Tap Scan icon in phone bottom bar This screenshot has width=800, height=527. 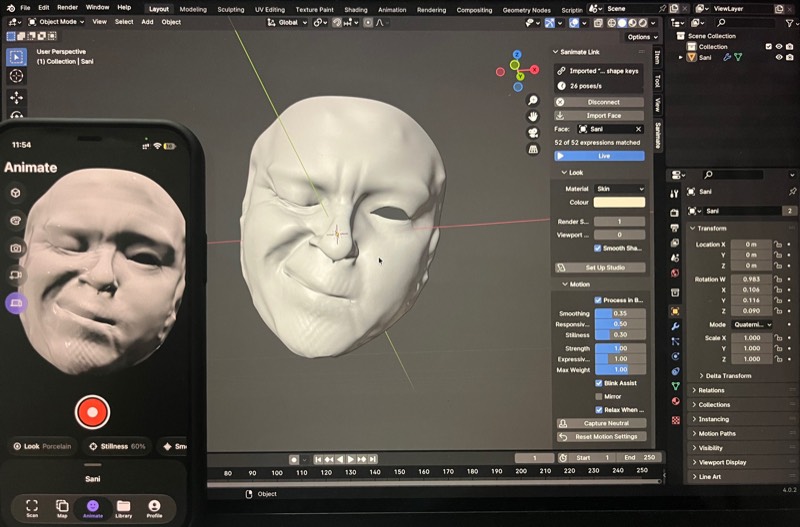[x=32, y=508]
